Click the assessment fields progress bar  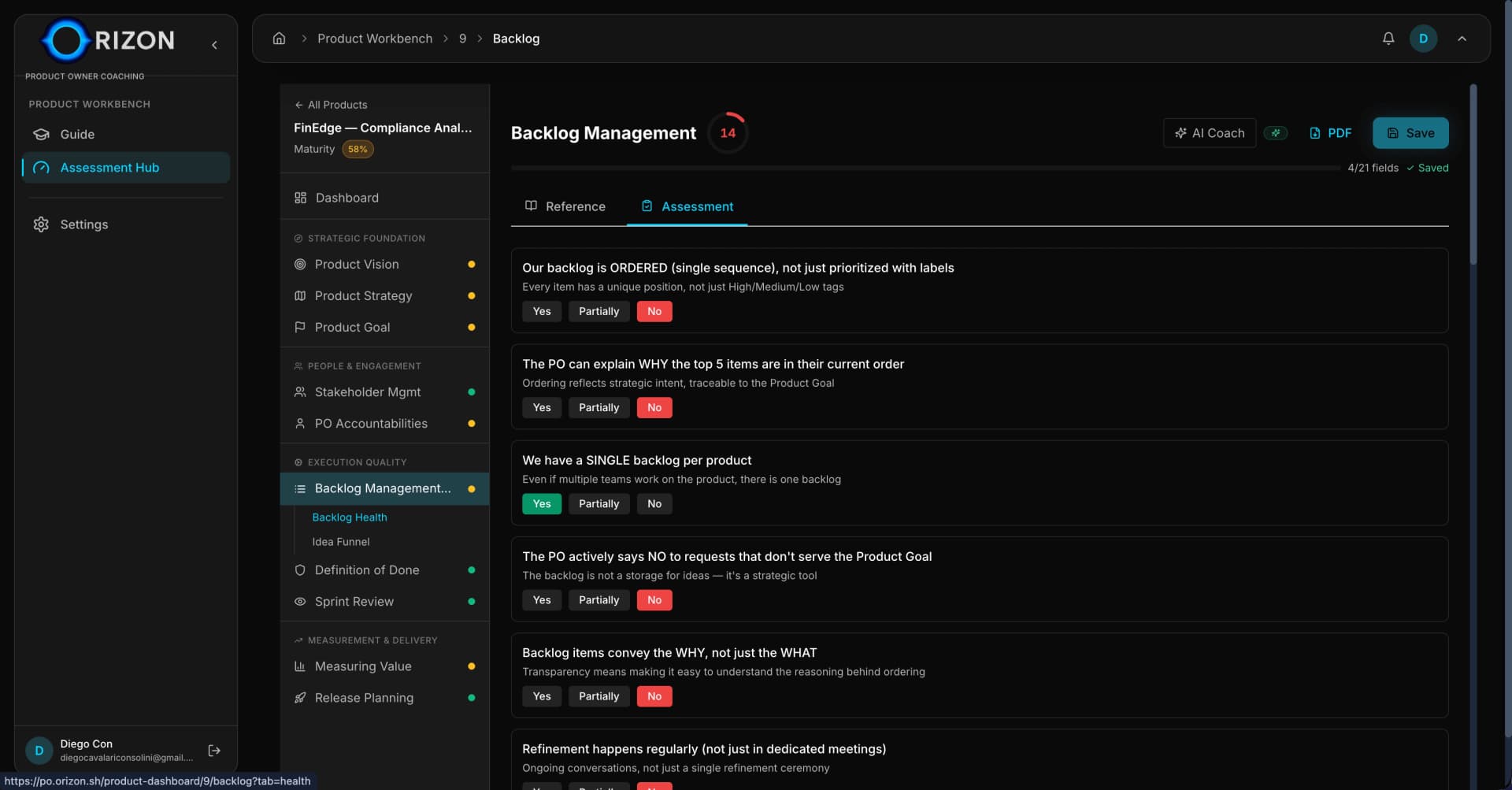(925, 168)
